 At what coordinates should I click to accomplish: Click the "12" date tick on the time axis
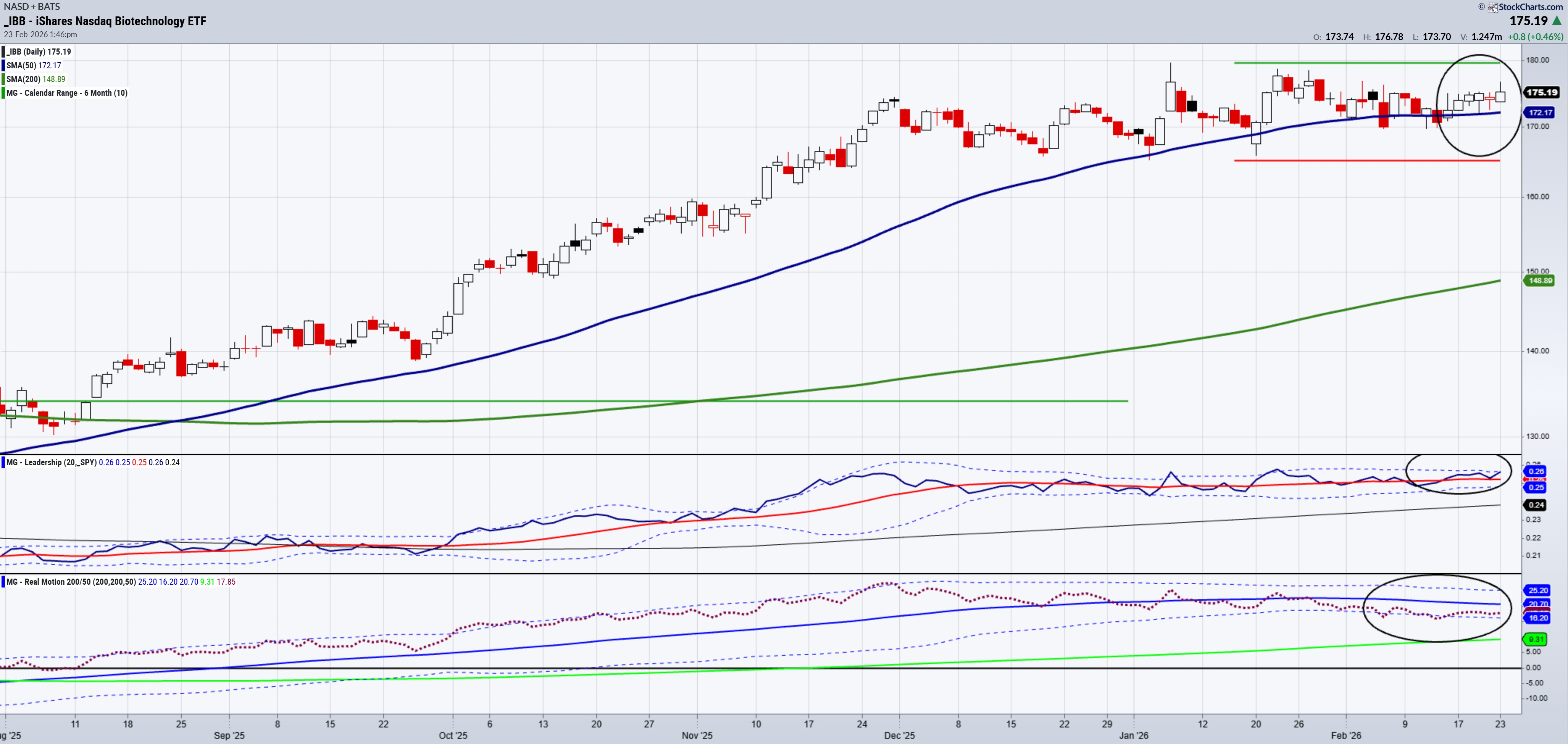point(1203,724)
